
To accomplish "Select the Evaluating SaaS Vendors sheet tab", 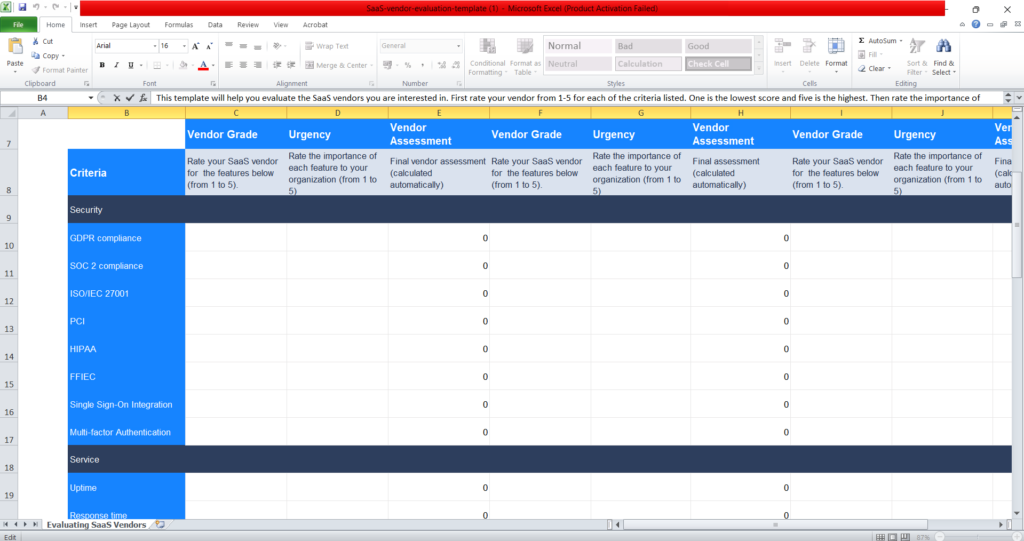I will 96,525.
